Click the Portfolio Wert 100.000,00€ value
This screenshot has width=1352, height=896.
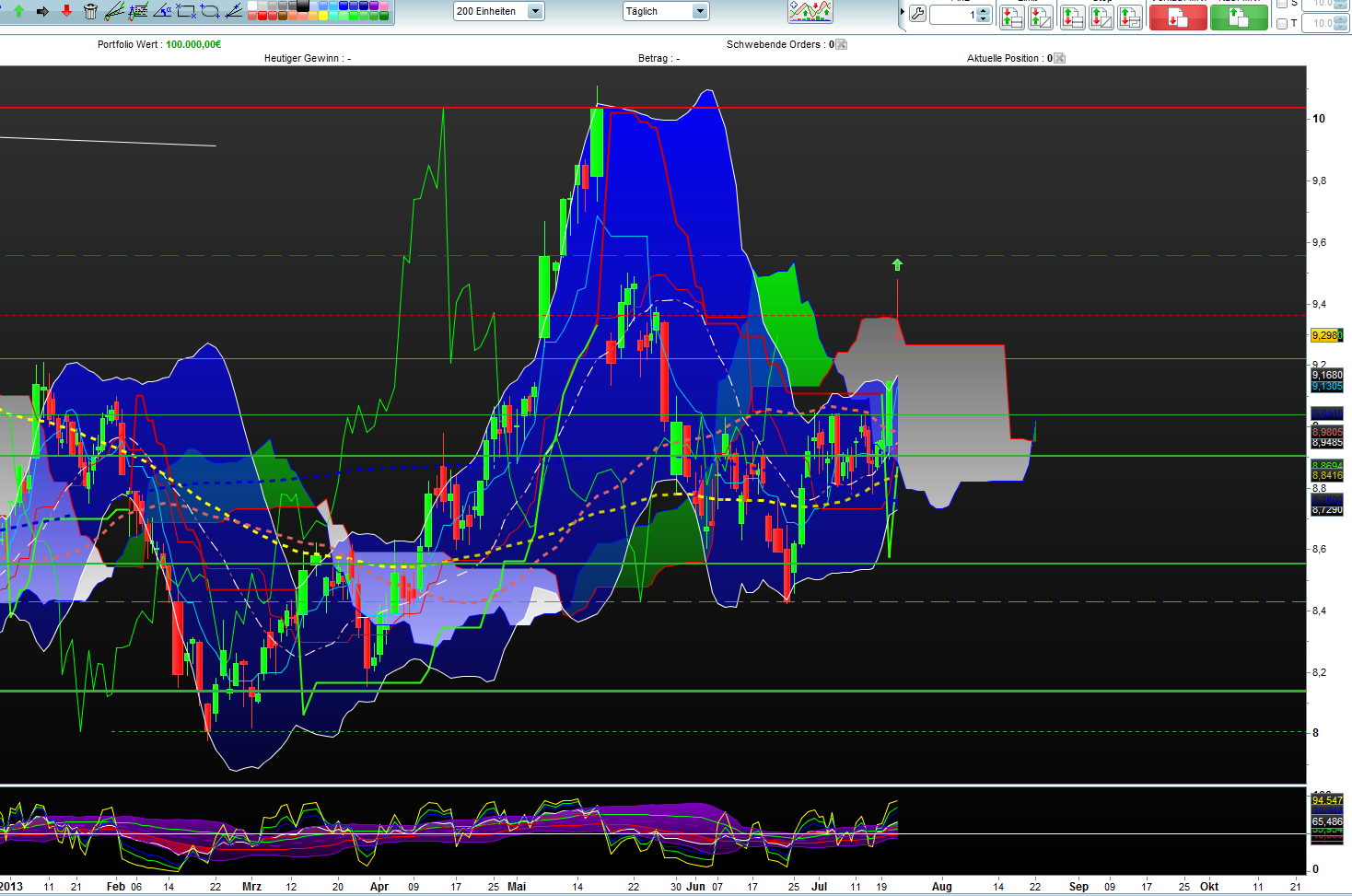click(x=193, y=44)
